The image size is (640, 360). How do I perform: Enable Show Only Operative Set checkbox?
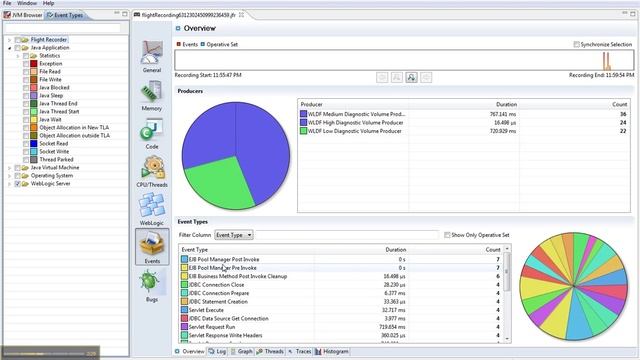pos(447,235)
